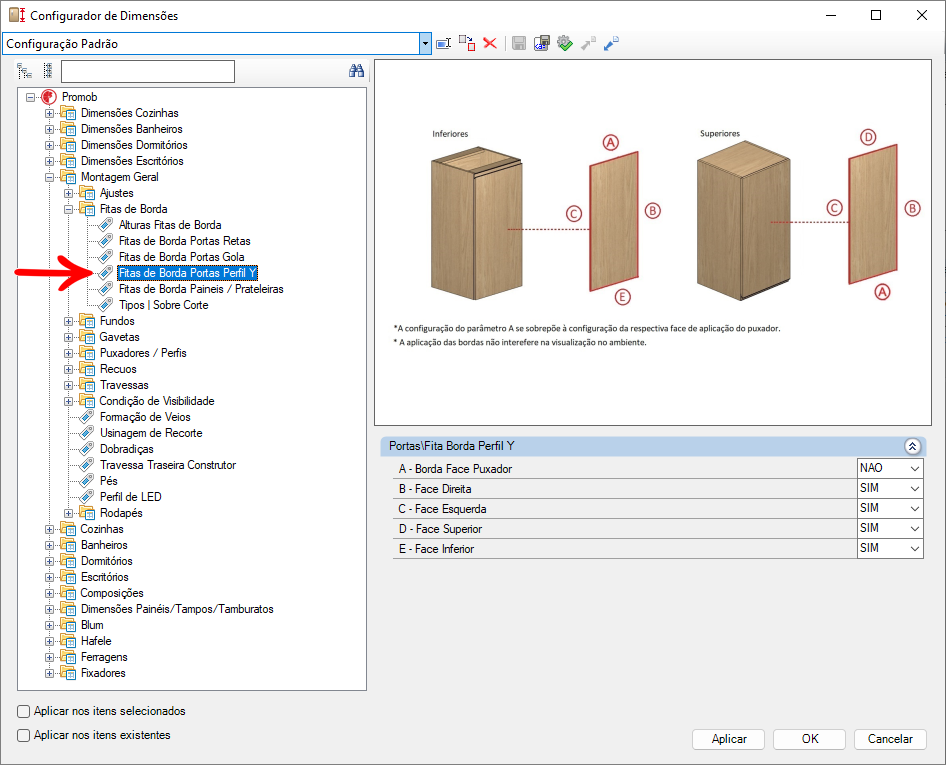Click the A - Borda Face Puxador label

pyautogui.click(x=455, y=469)
